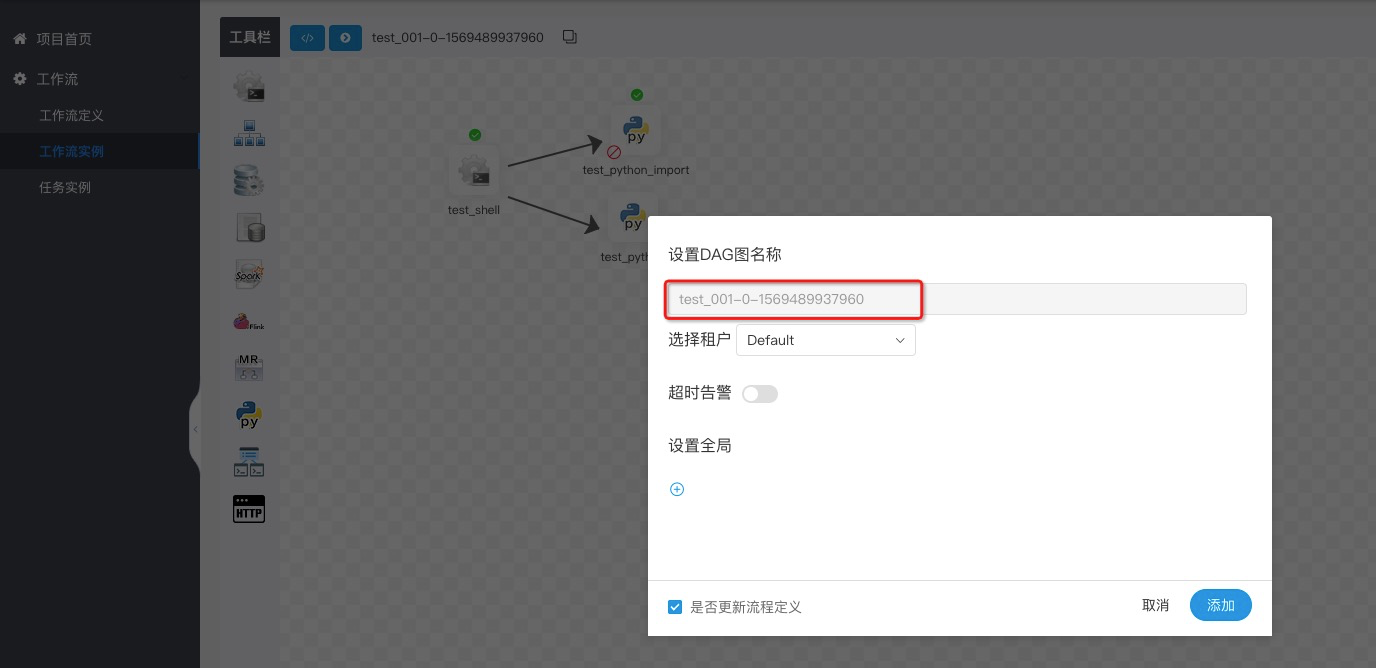Select the Spark task tool icon
The width and height of the screenshot is (1376, 668).
click(x=249, y=273)
